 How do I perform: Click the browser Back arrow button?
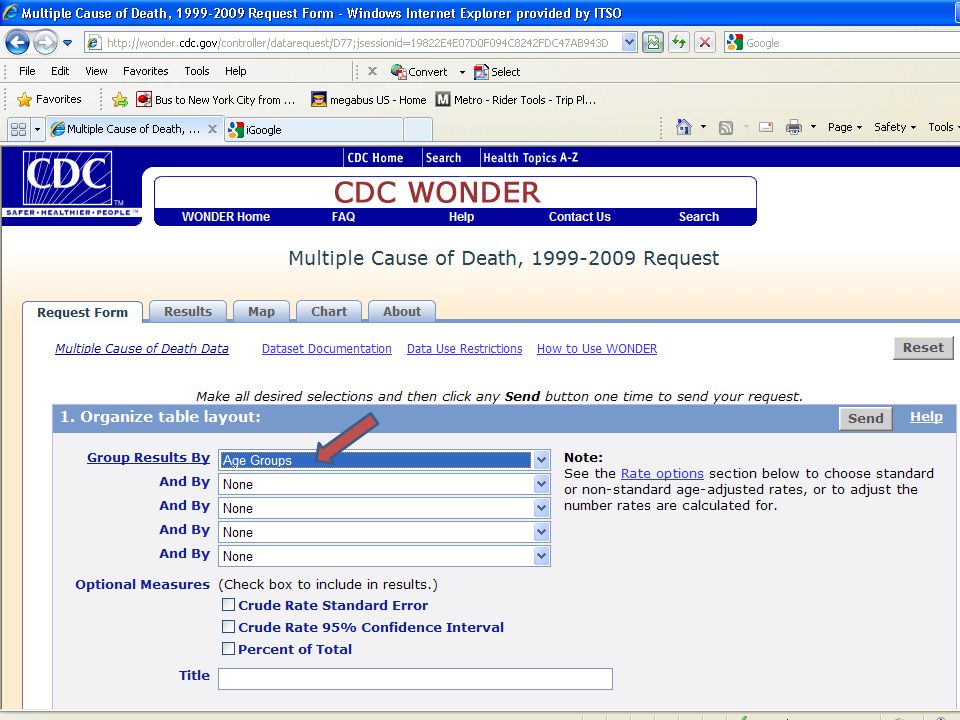click(17, 42)
